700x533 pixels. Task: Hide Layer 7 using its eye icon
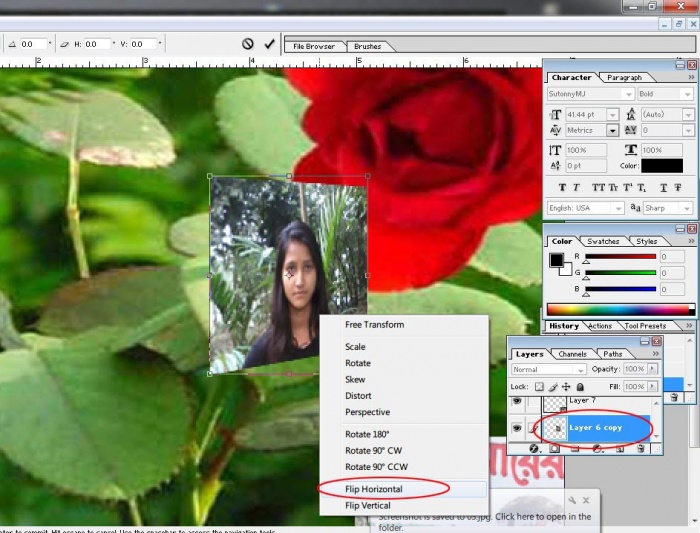click(517, 402)
